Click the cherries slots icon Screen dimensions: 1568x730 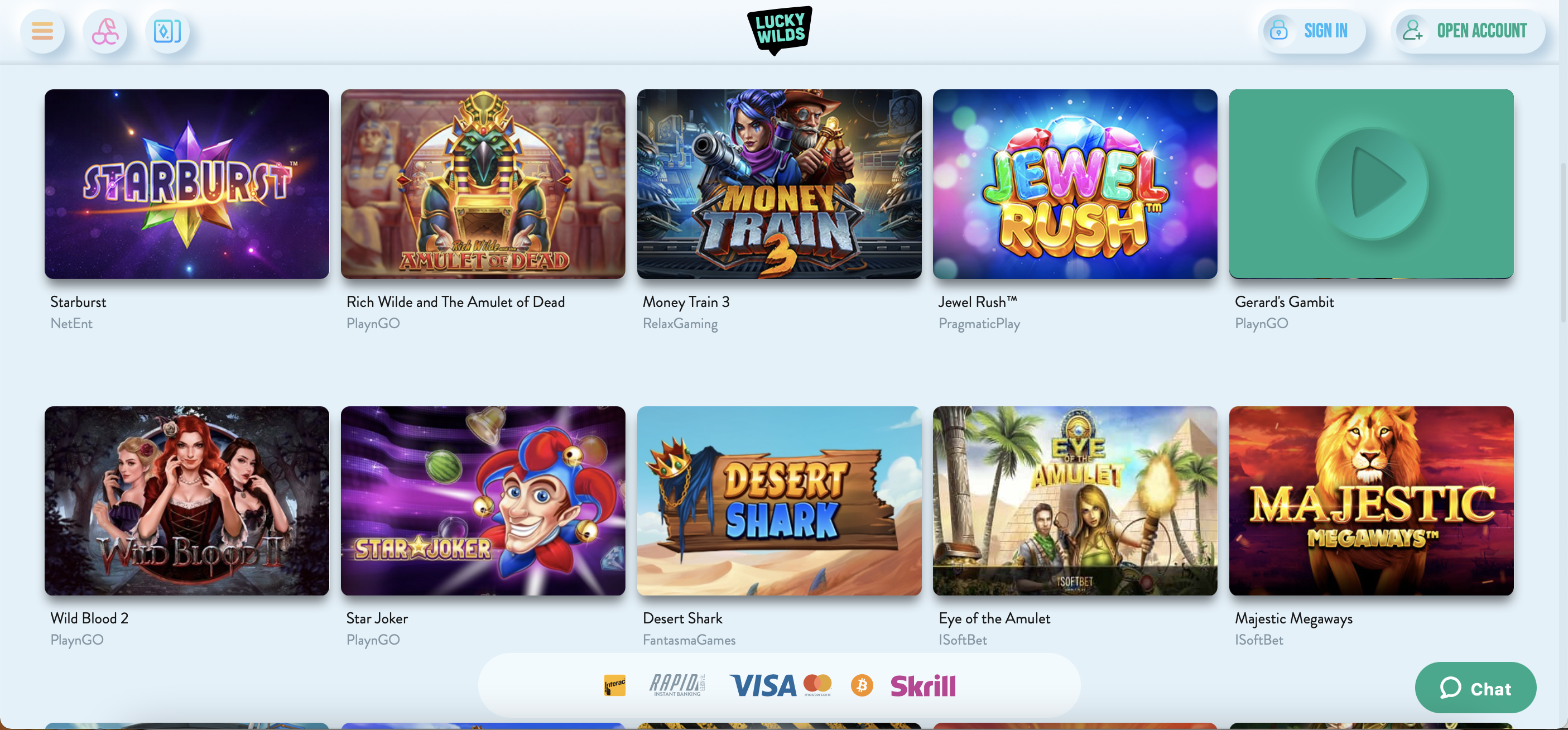(105, 31)
